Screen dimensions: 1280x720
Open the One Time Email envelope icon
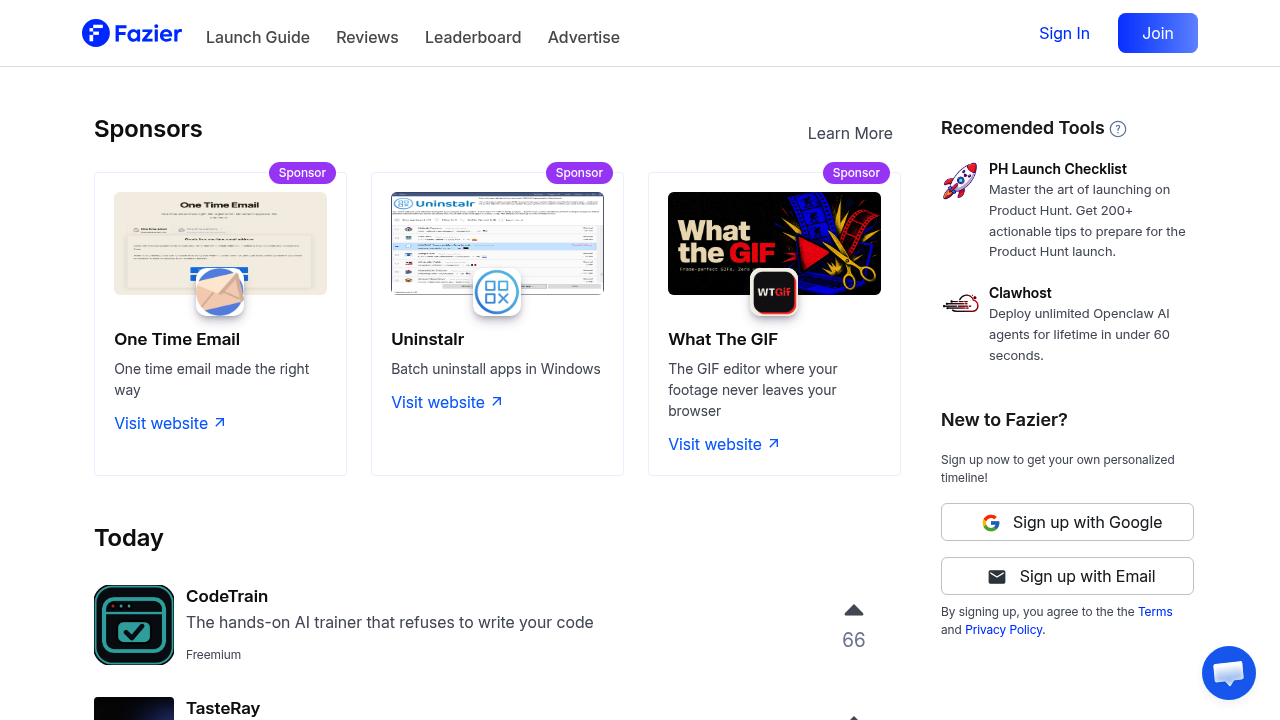point(220,292)
